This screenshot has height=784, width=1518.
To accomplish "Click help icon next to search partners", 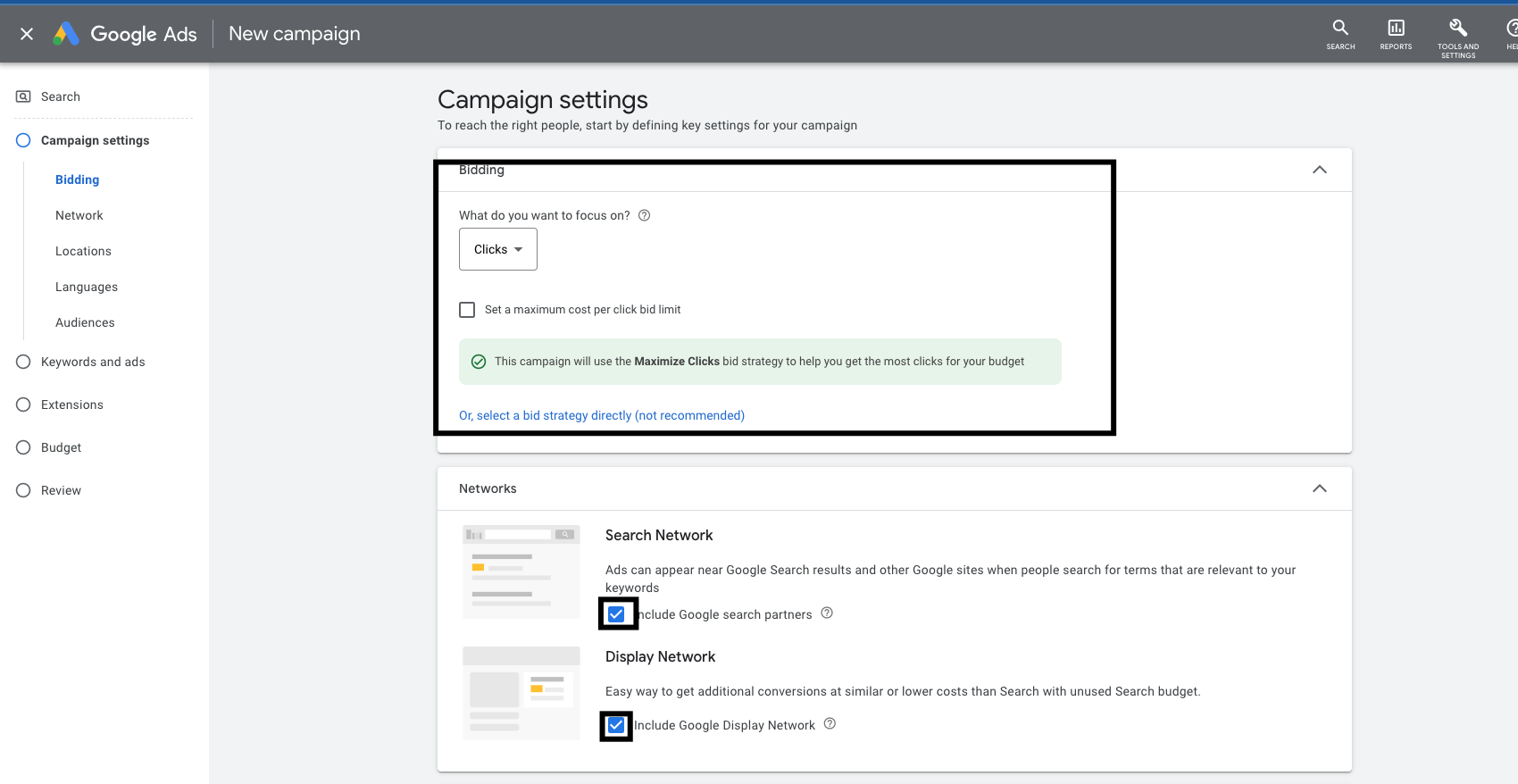I will click(827, 613).
